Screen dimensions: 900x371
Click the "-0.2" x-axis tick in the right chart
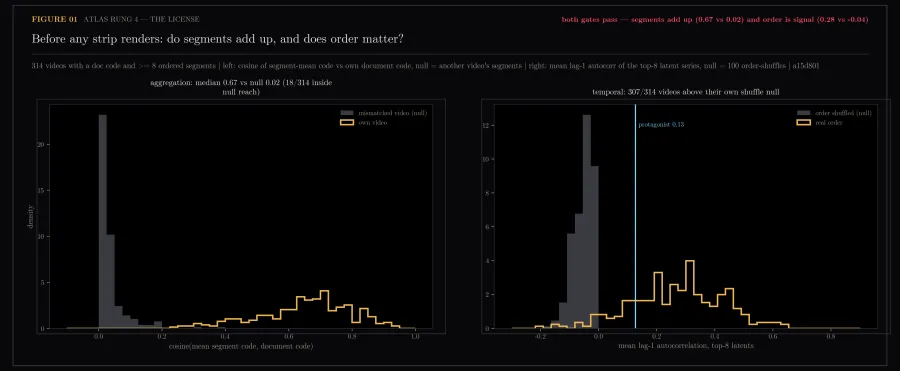pos(540,337)
